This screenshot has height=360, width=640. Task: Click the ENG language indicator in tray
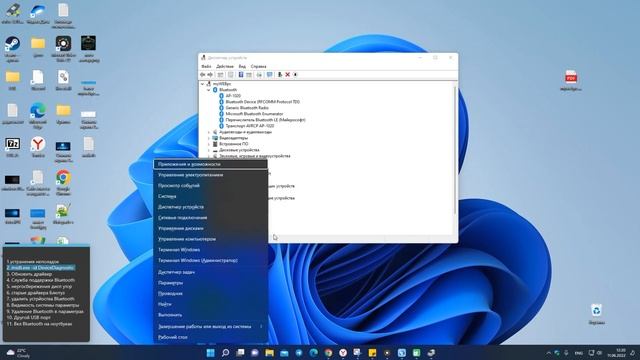[x=578, y=353]
